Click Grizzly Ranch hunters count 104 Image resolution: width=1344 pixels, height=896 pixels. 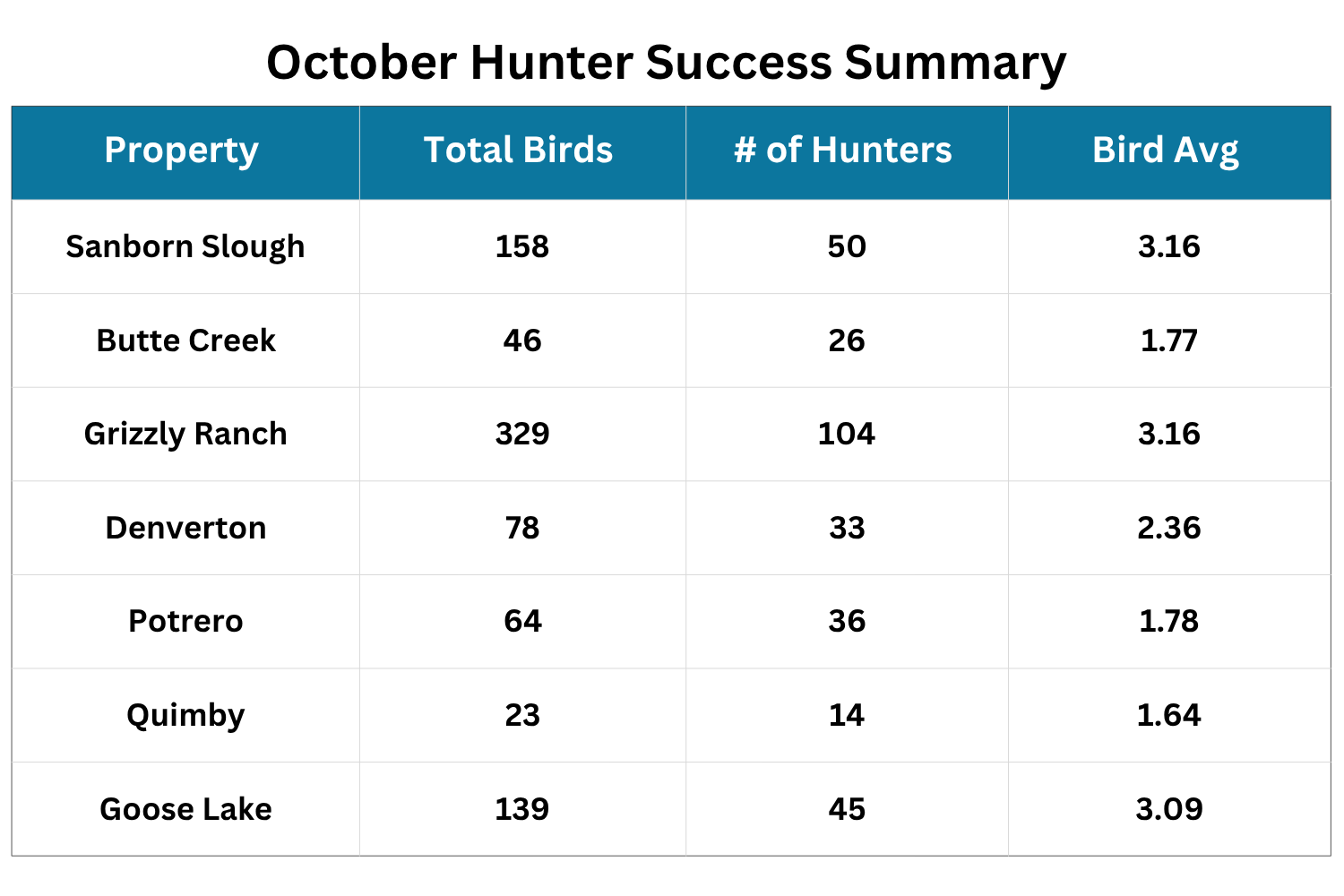pyautogui.click(x=847, y=434)
